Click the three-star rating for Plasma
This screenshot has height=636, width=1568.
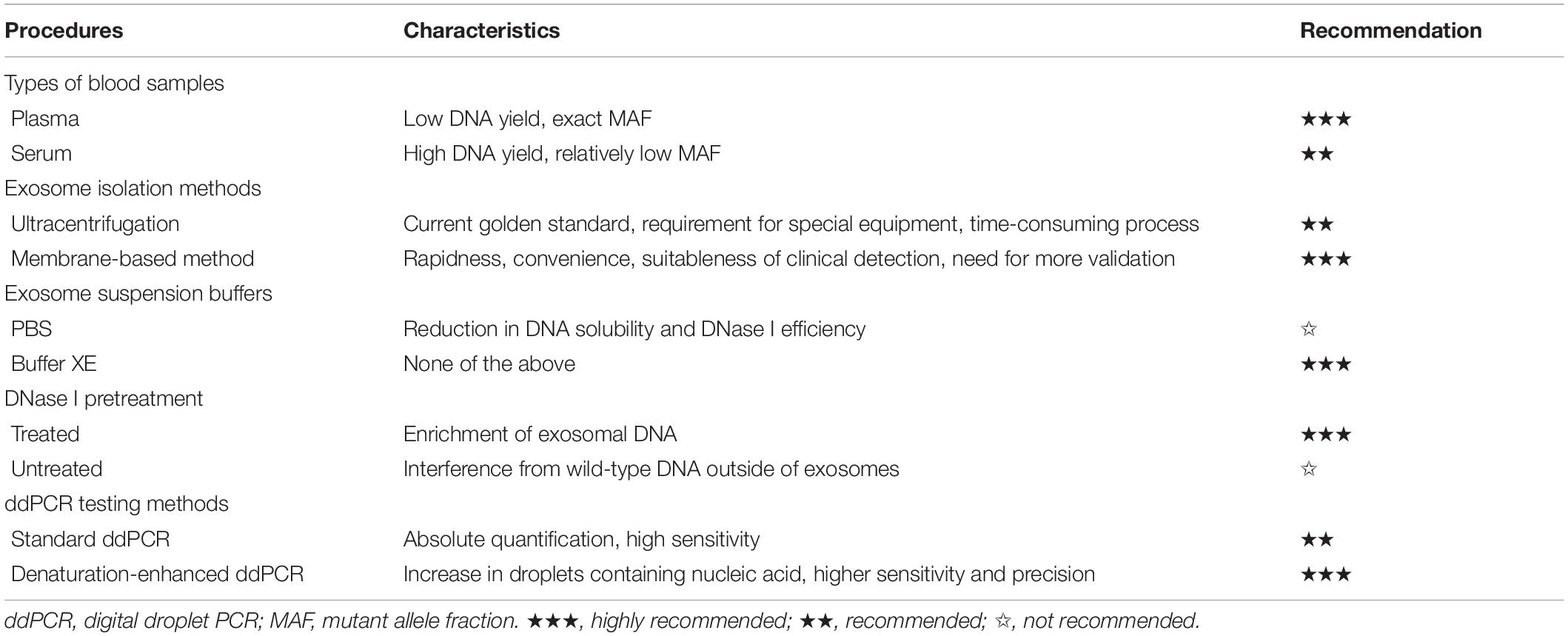[1325, 118]
